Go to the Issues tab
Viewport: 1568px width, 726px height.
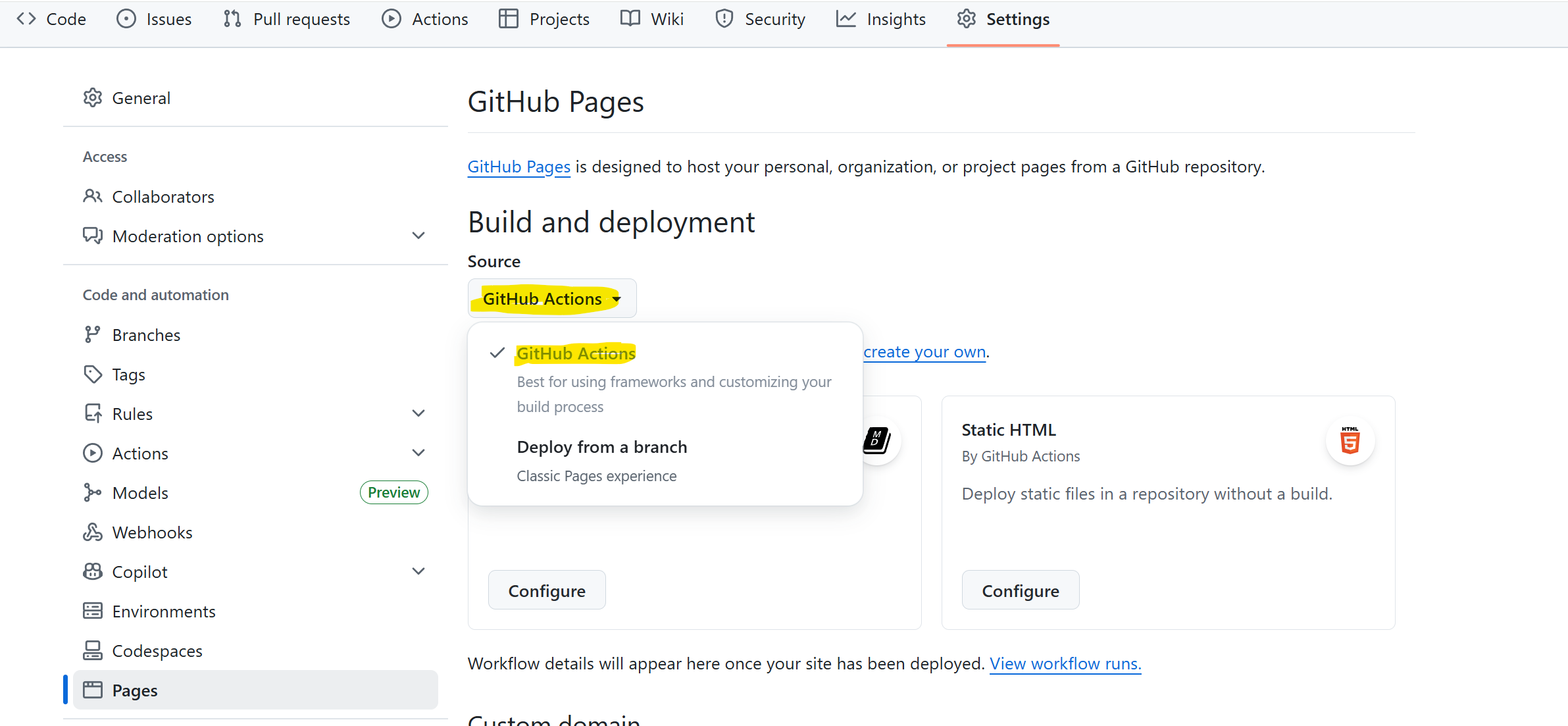tap(154, 19)
